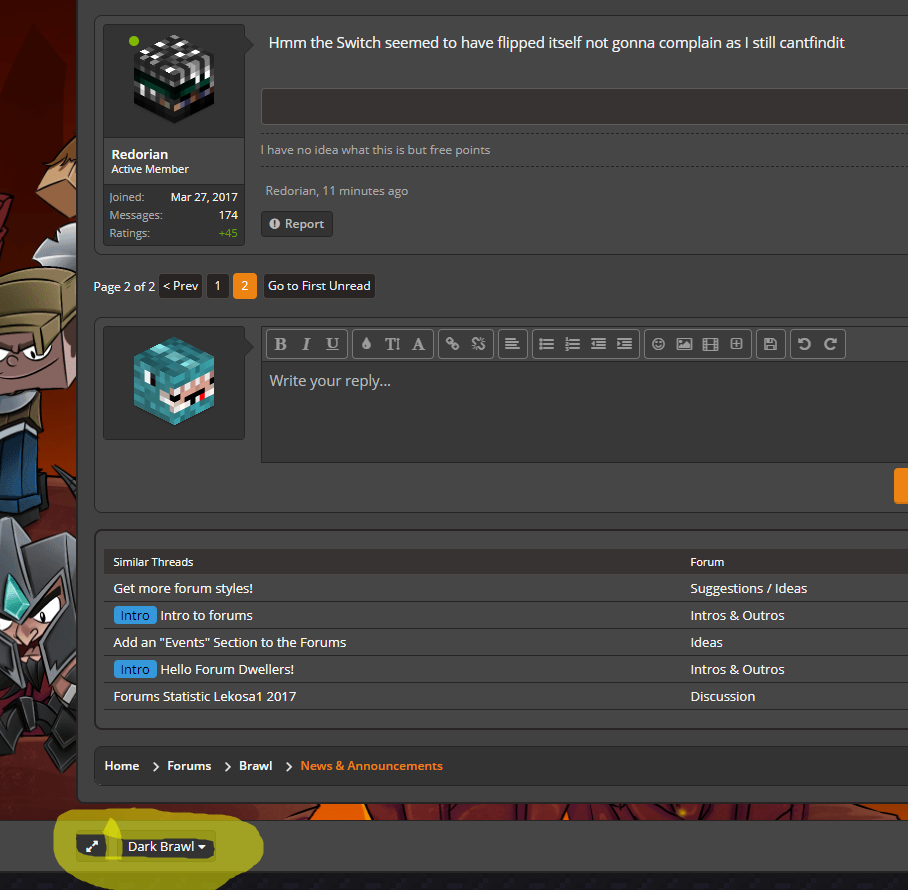The image size is (908, 890).
Task: Open the Forums breadcrumb item
Action: (189, 766)
